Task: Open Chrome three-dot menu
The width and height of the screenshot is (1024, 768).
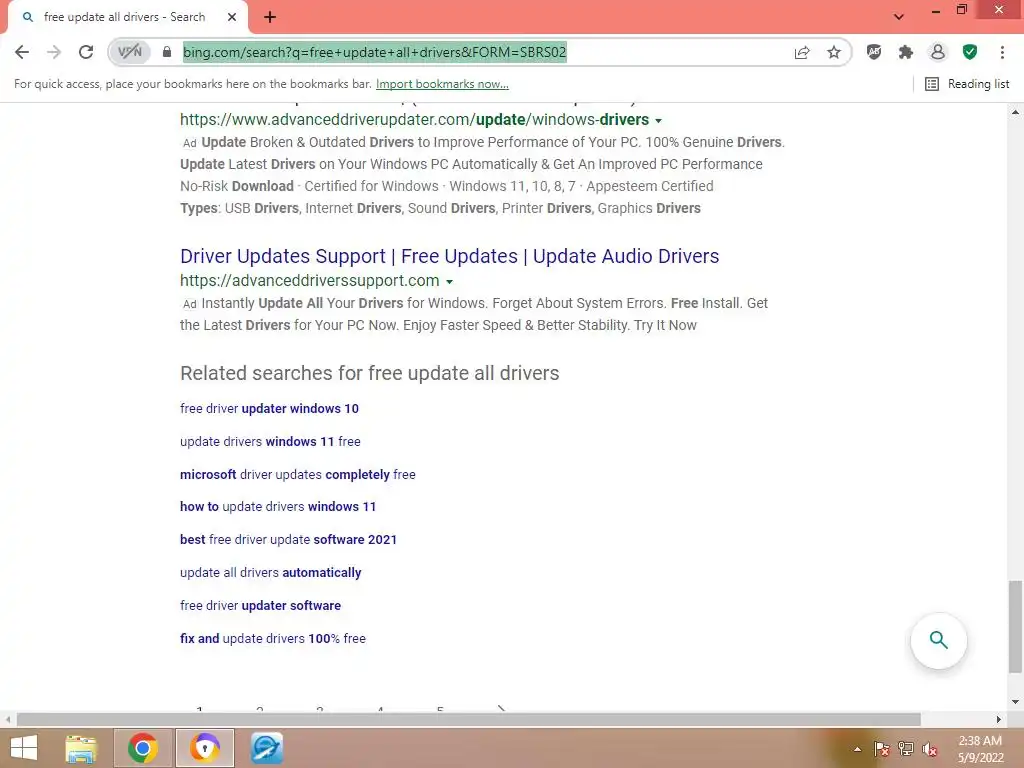Action: tap(1002, 52)
